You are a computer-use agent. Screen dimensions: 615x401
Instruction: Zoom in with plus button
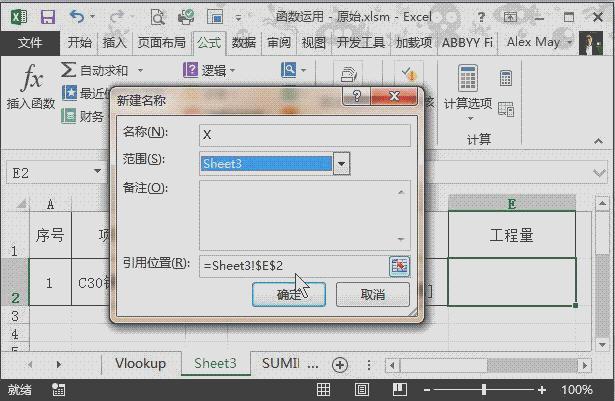tap(542, 390)
